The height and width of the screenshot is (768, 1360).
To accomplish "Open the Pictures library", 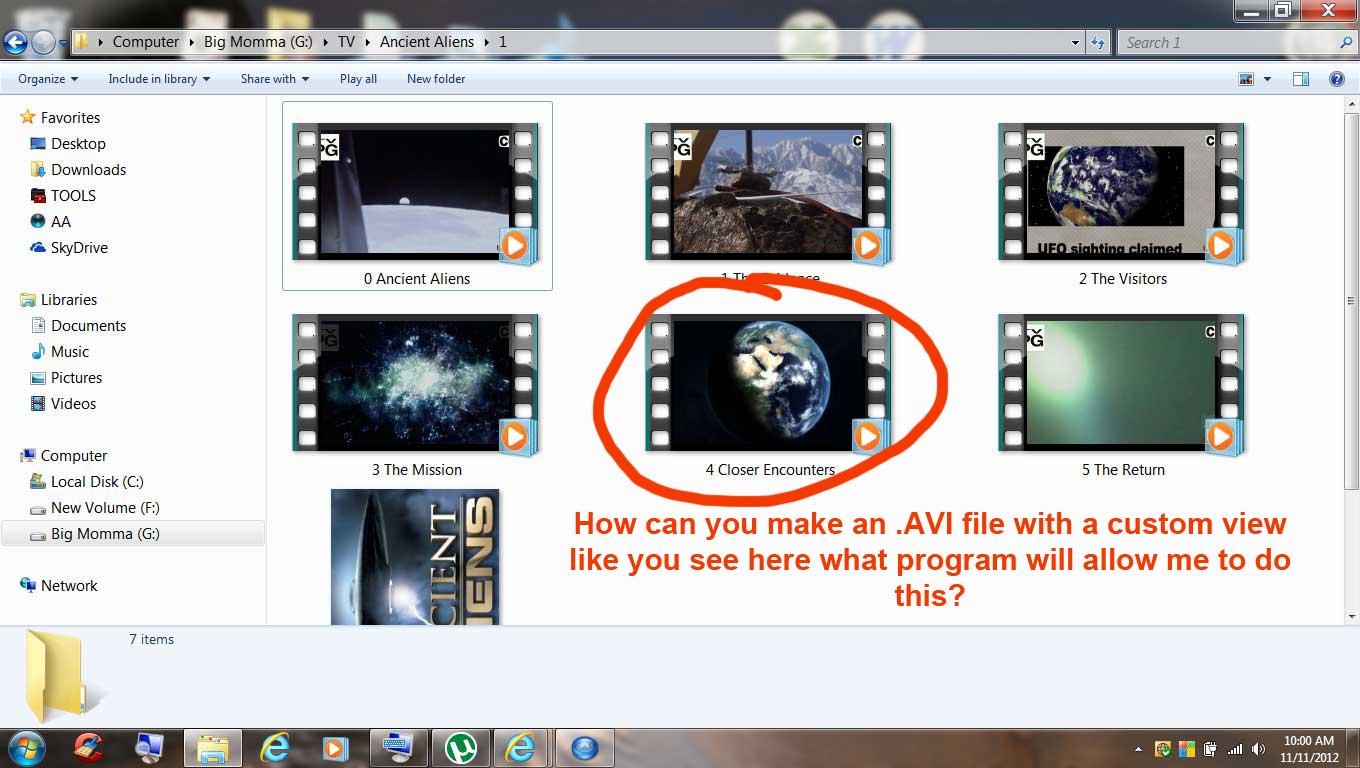I will 76,378.
